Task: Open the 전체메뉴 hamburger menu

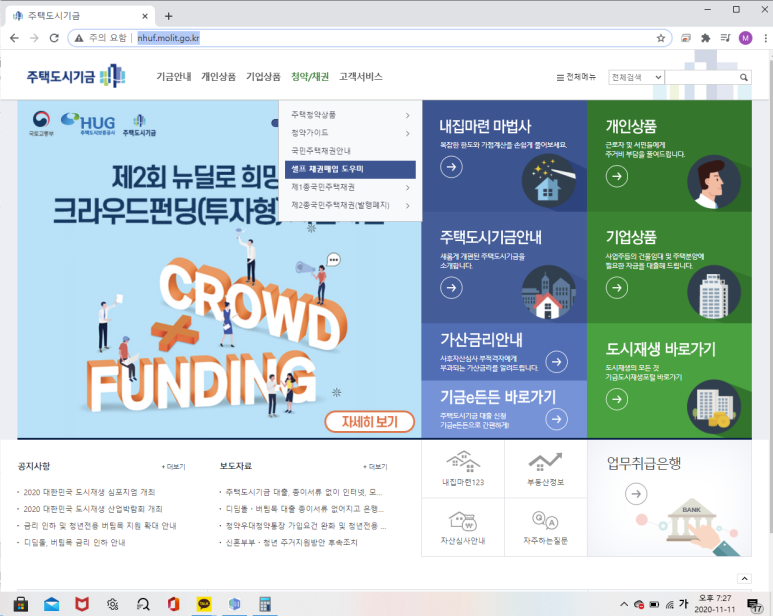Action: point(576,77)
